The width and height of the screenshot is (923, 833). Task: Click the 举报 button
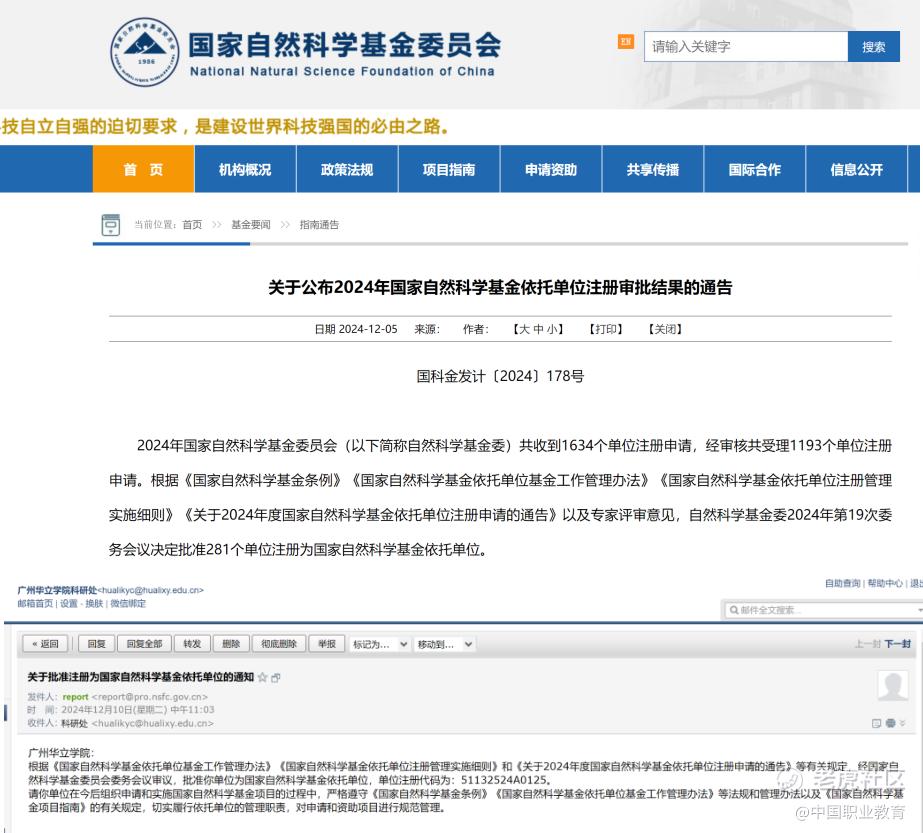(x=327, y=644)
